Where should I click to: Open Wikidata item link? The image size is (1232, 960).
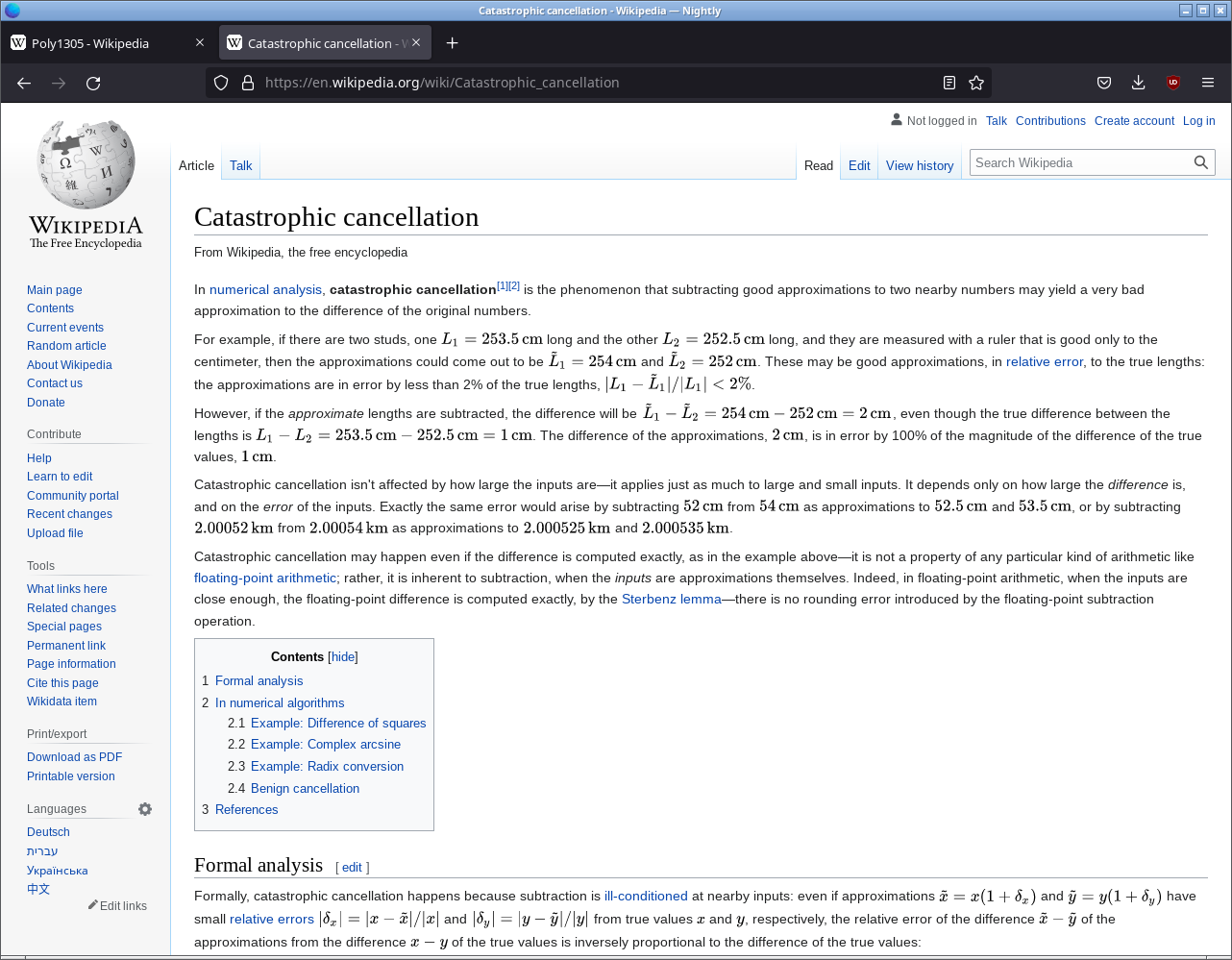pos(62,702)
